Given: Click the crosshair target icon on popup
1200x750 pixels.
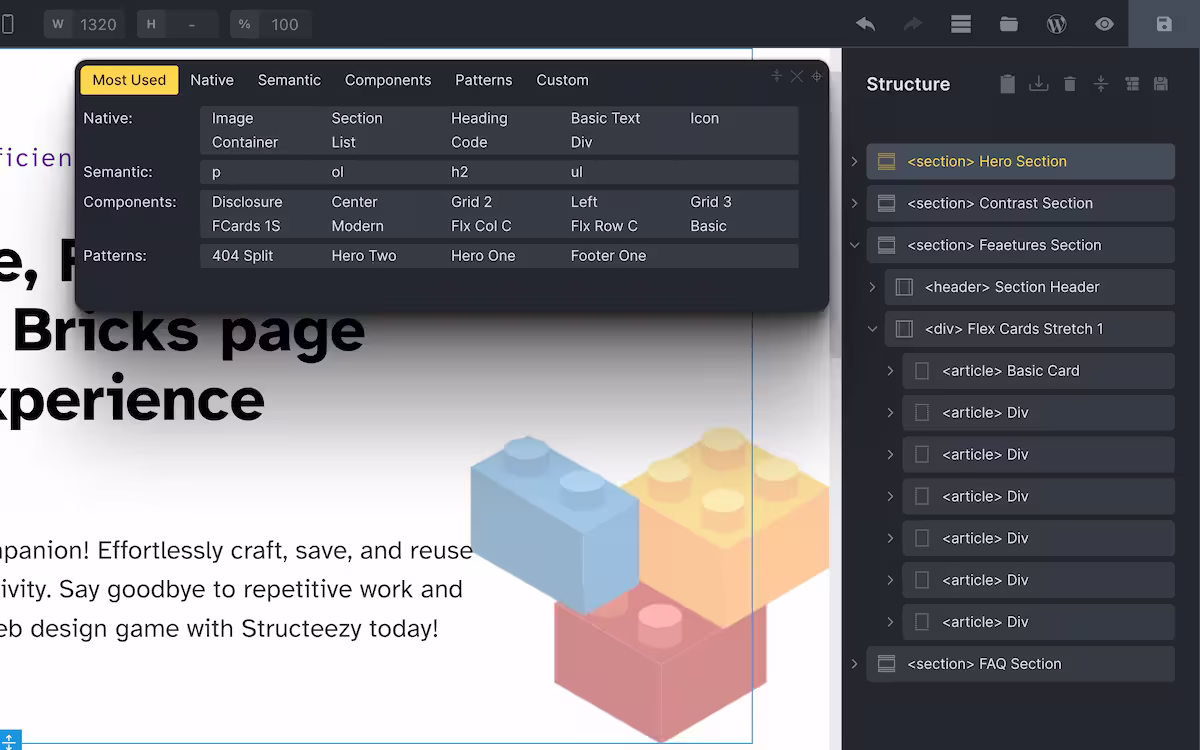Looking at the screenshot, I should point(816,76).
